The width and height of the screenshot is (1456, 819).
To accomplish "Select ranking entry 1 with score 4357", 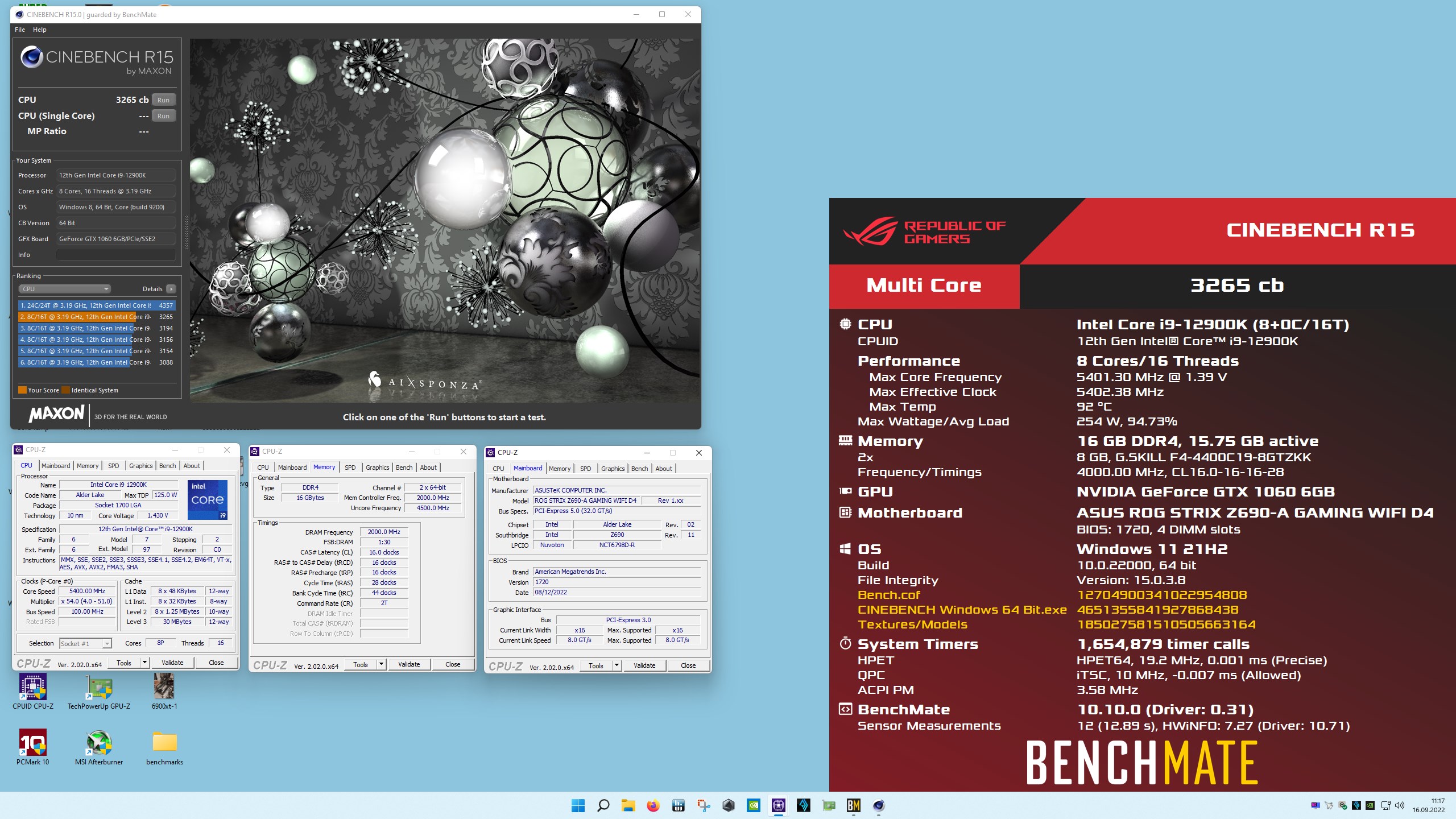I will (x=97, y=305).
